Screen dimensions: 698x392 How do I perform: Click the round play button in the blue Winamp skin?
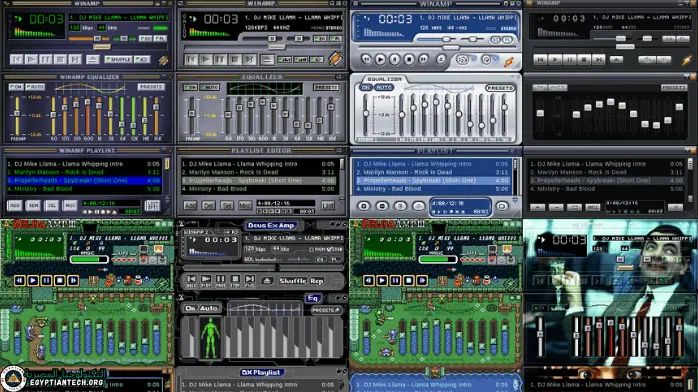[380, 59]
